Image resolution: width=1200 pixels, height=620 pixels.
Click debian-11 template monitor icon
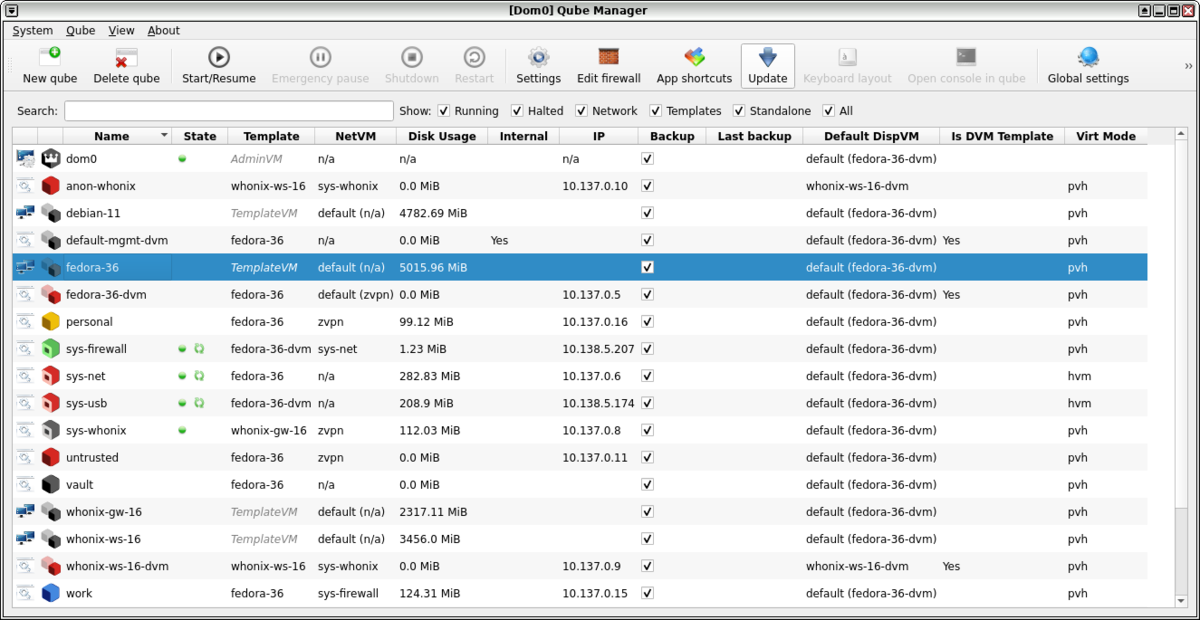(25, 212)
